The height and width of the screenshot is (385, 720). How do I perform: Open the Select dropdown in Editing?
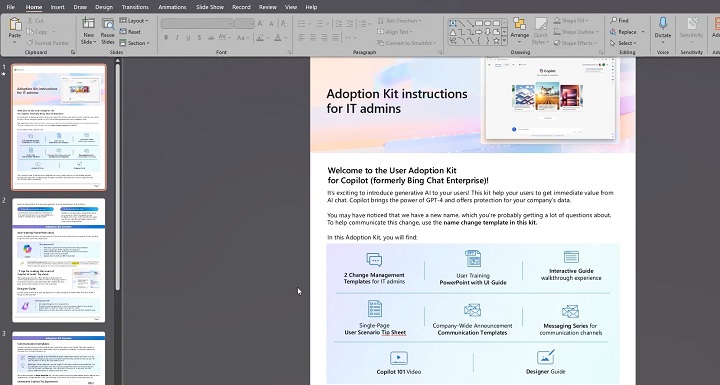point(624,43)
